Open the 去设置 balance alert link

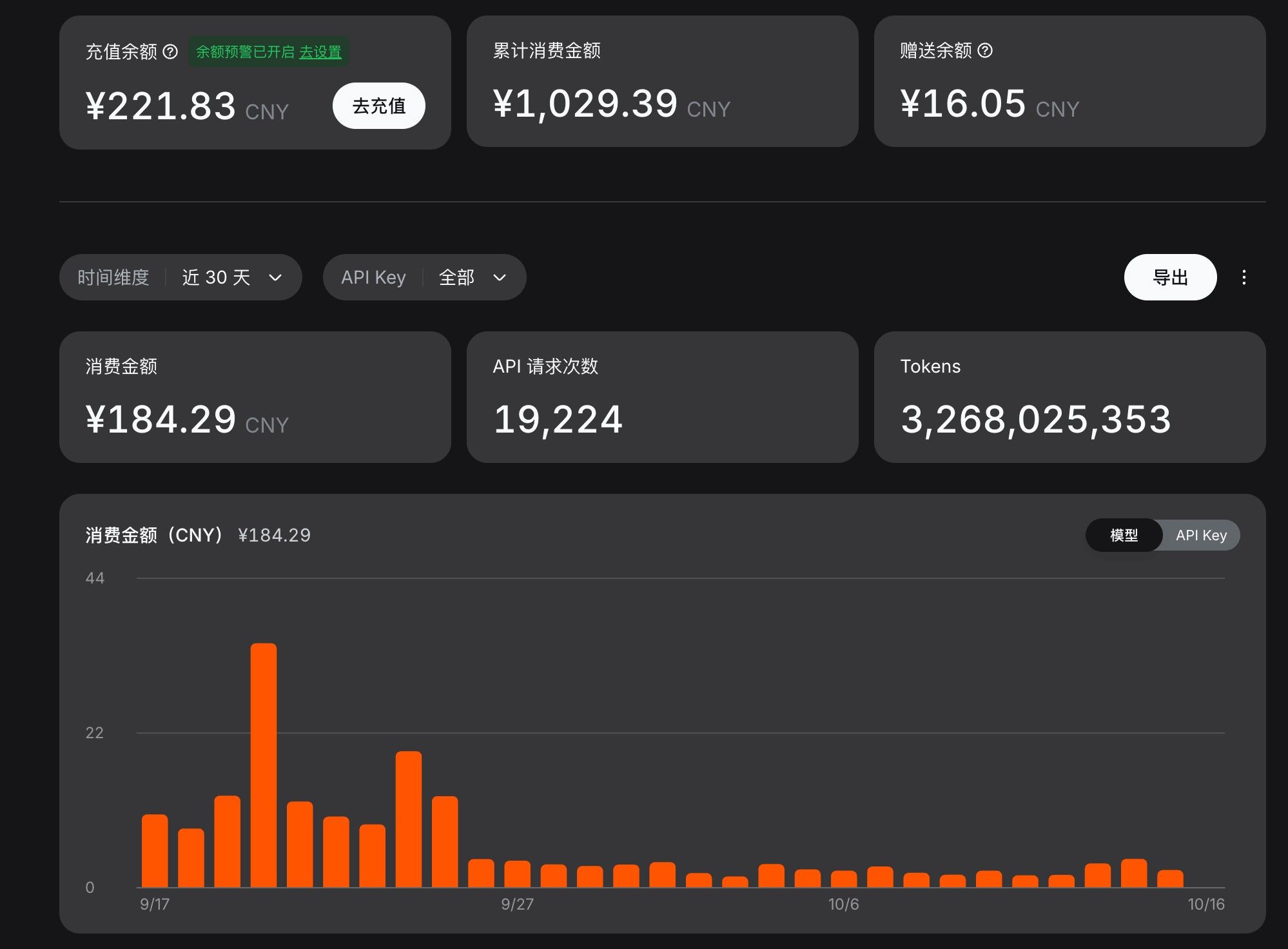[320, 52]
